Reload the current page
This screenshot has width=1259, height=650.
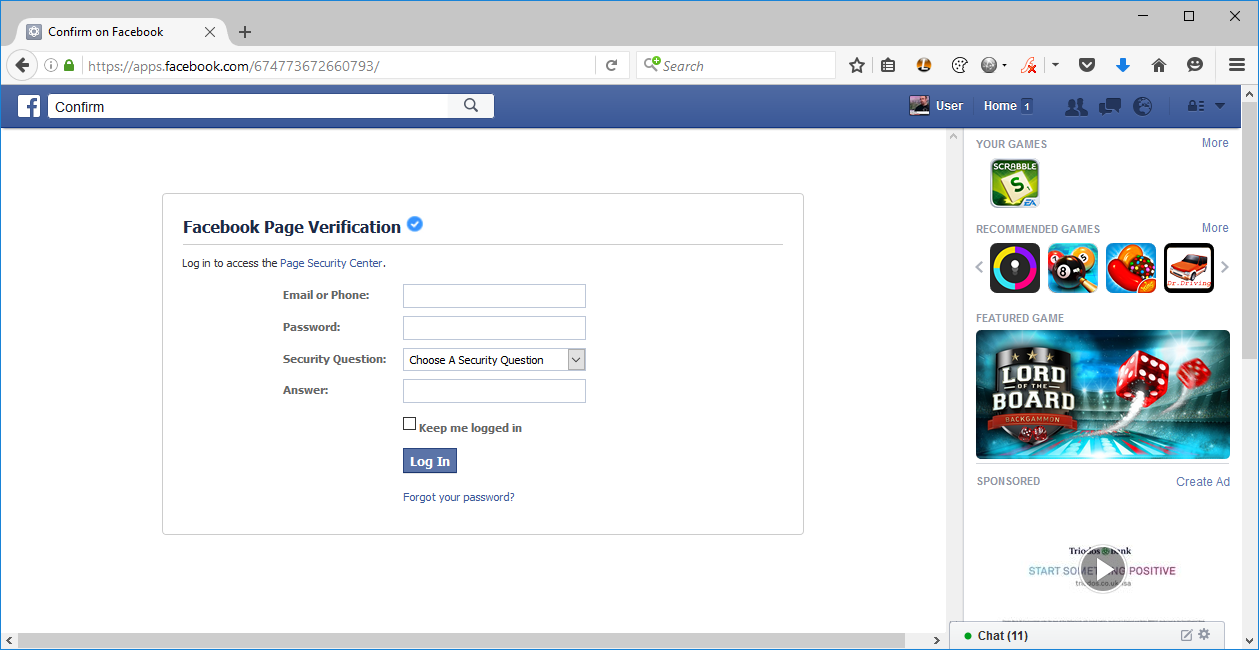(x=611, y=65)
